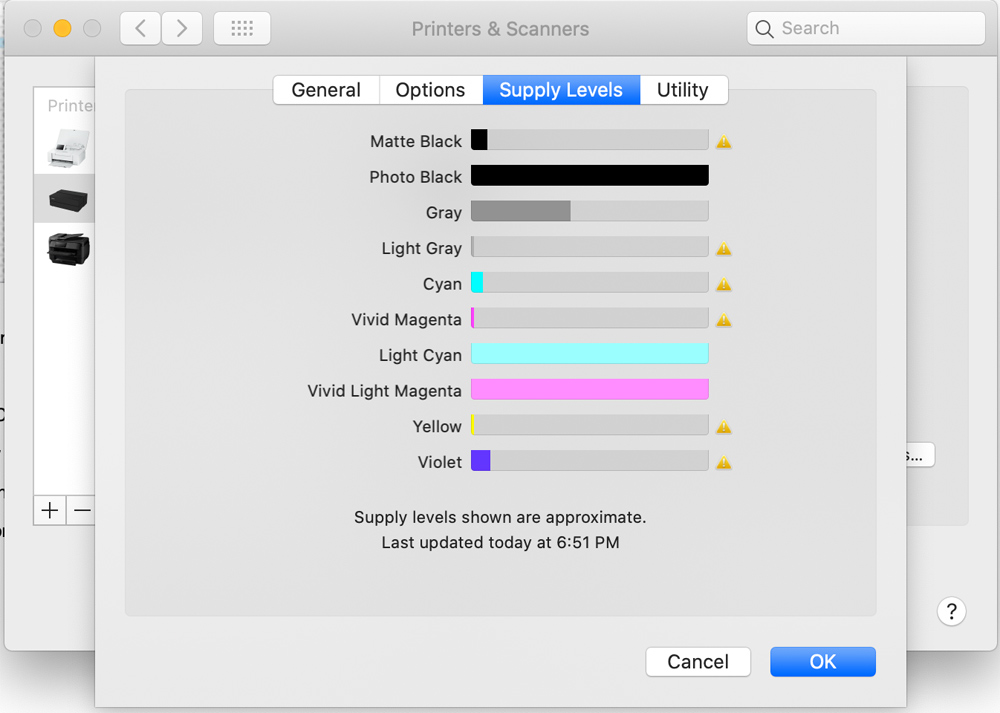Dismiss the dialog with Cancel
The height and width of the screenshot is (713, 1000).
698,662
